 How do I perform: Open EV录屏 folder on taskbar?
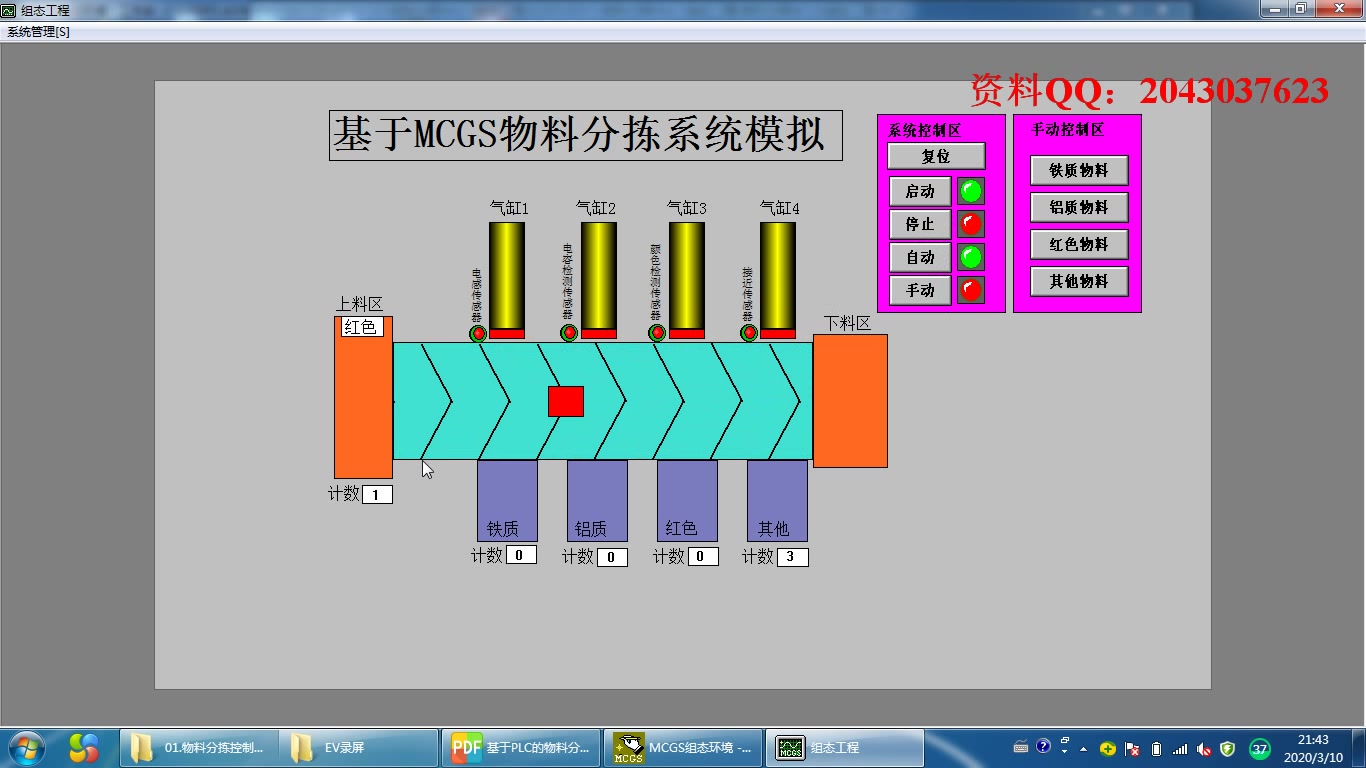click(x=358, y=747)
